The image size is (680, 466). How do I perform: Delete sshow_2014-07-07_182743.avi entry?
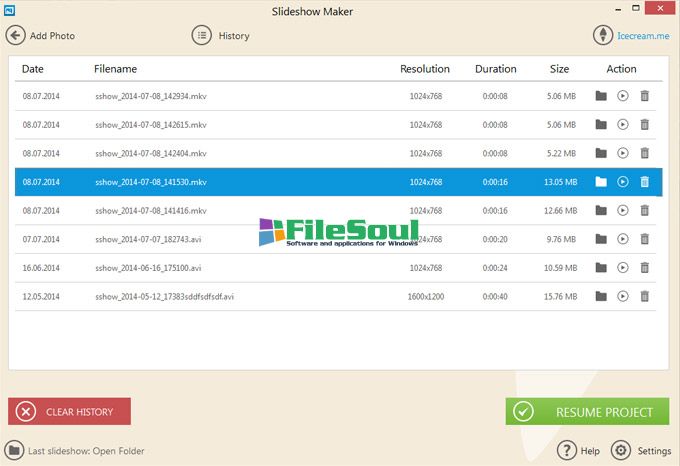tap(645, 240)
